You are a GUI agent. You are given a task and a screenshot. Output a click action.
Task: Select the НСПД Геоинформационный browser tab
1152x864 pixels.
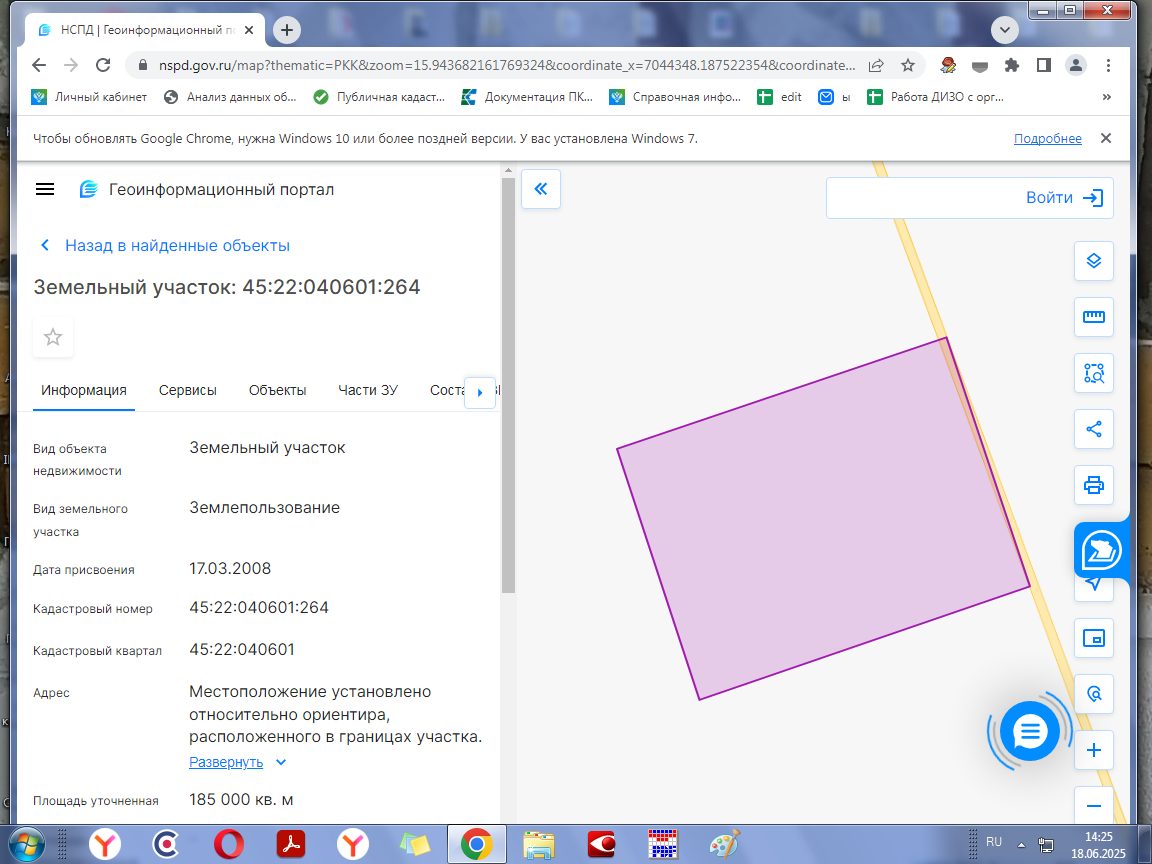pyautogui.click(x=145, y=30)
